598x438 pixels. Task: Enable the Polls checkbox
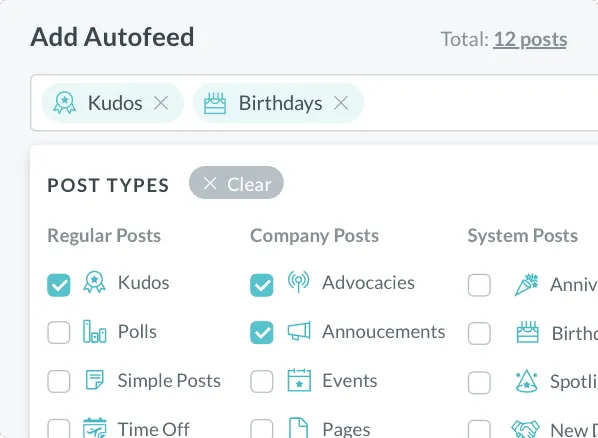59,332
